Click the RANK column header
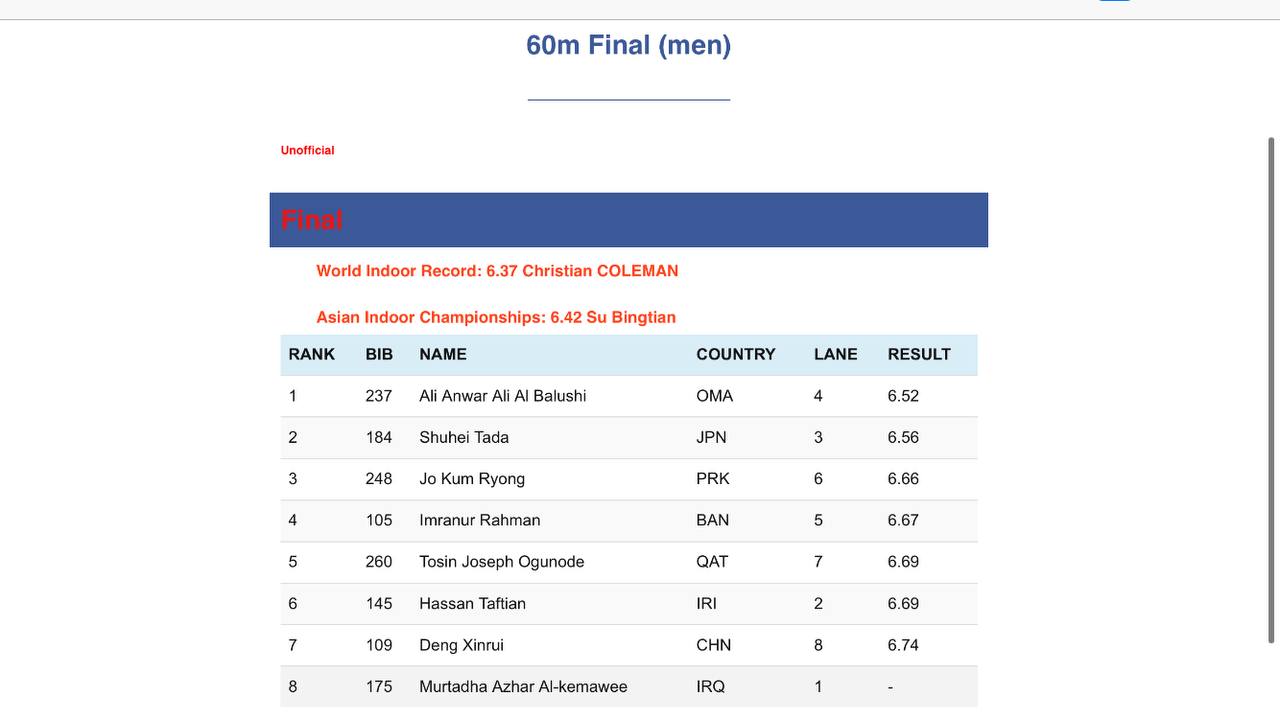 coord(312,354)
